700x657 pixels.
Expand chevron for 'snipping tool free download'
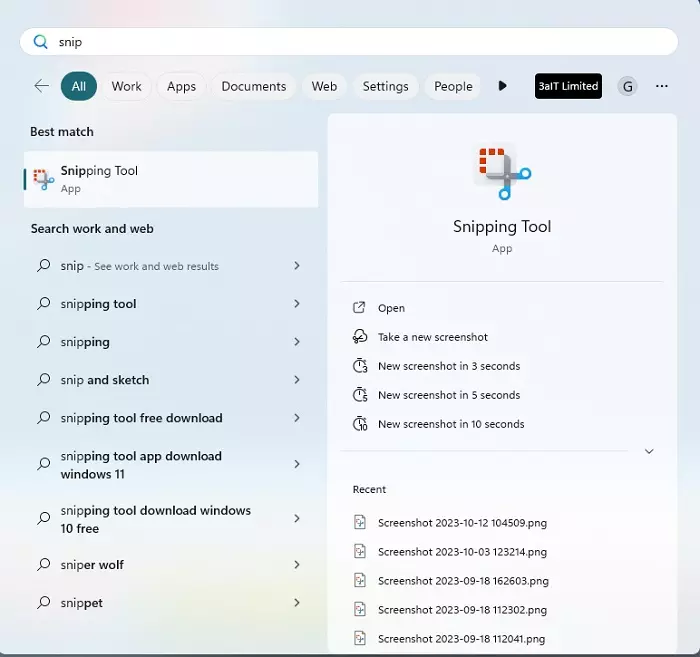click(296, 417)
